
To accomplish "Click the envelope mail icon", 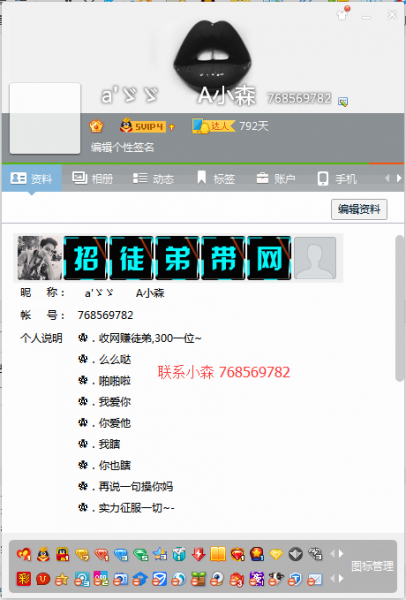I will coord(315,579).
